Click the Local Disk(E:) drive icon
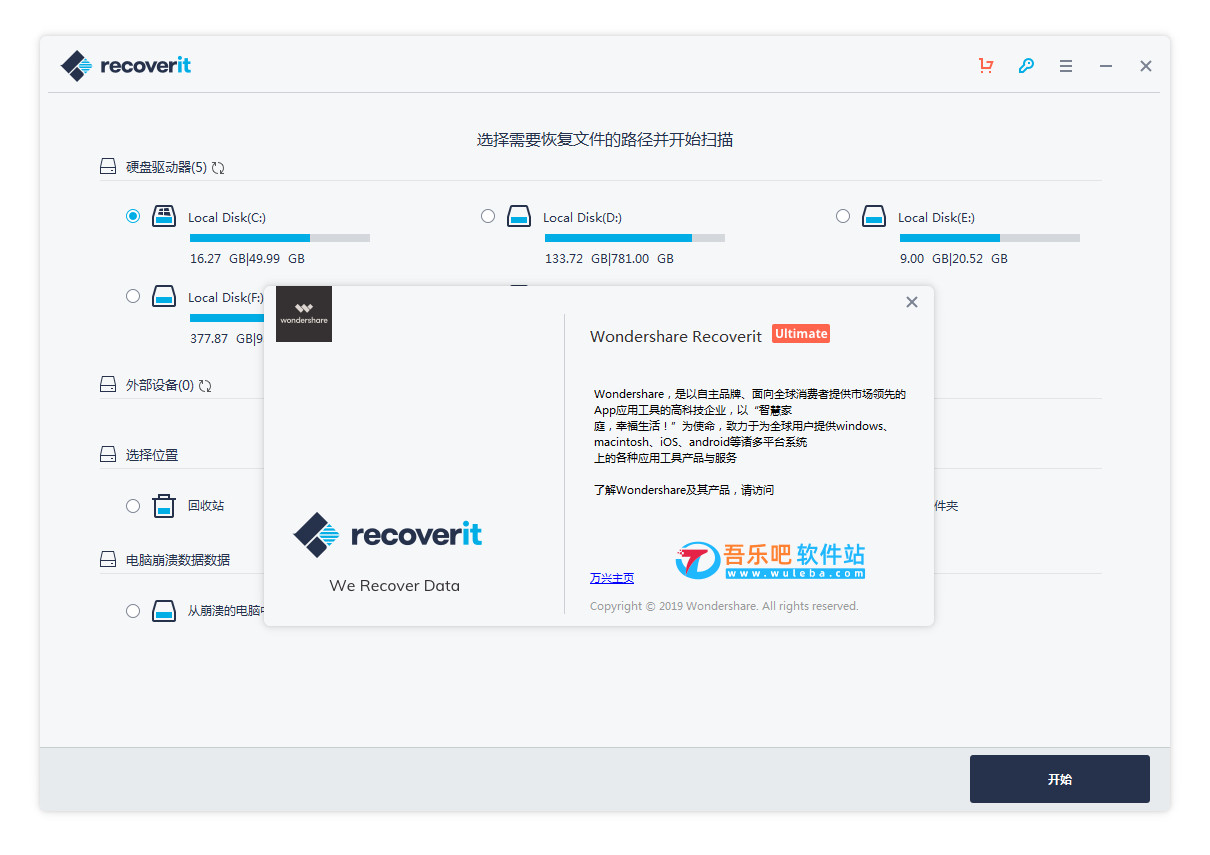1210x855 pixels. click(x=873, y=216)
